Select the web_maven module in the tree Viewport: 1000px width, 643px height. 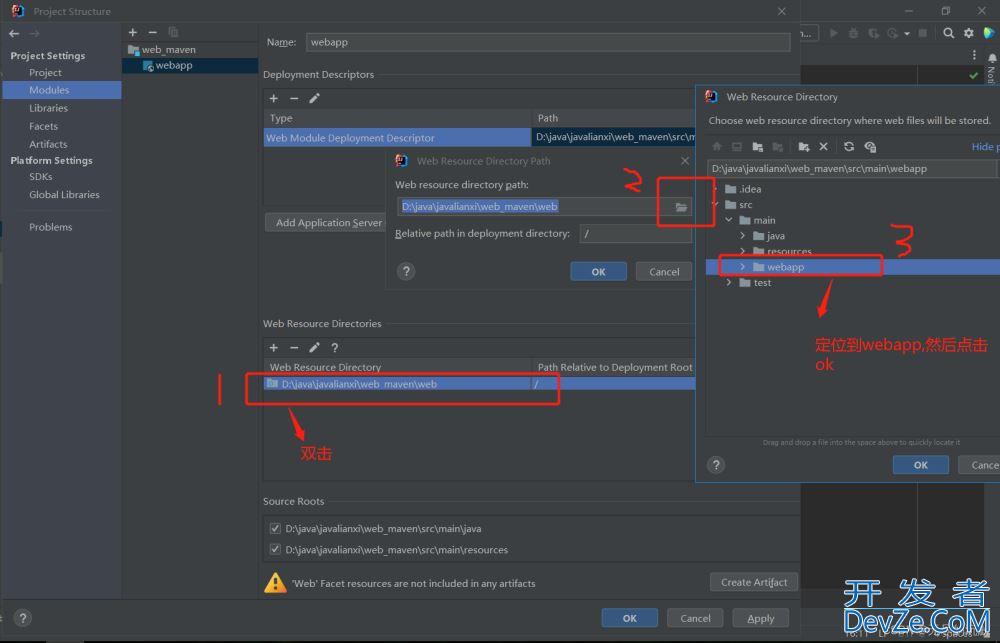(168, 50)
